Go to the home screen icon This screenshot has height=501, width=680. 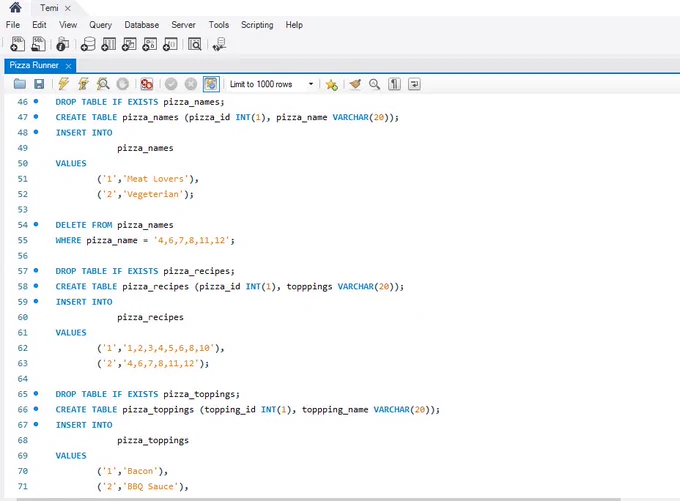point(15,7)
